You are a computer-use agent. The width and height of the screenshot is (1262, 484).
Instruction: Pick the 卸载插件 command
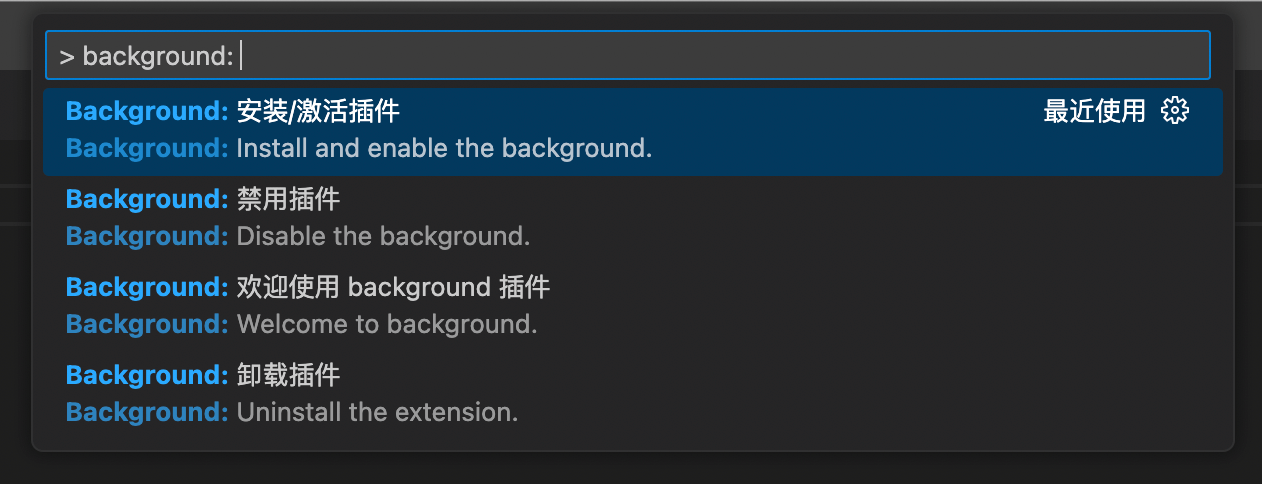coord(288,376)
